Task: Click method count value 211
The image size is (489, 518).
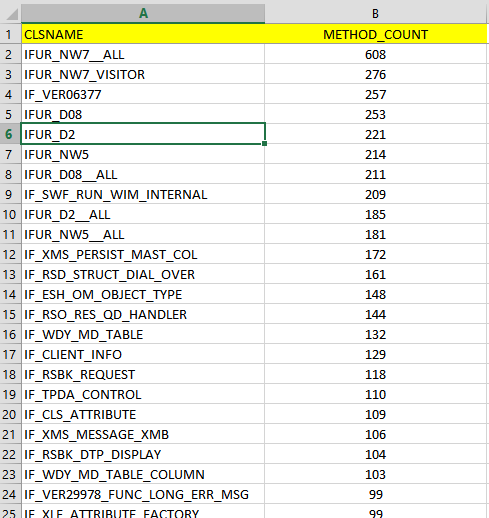Action: tap(376, 174)
